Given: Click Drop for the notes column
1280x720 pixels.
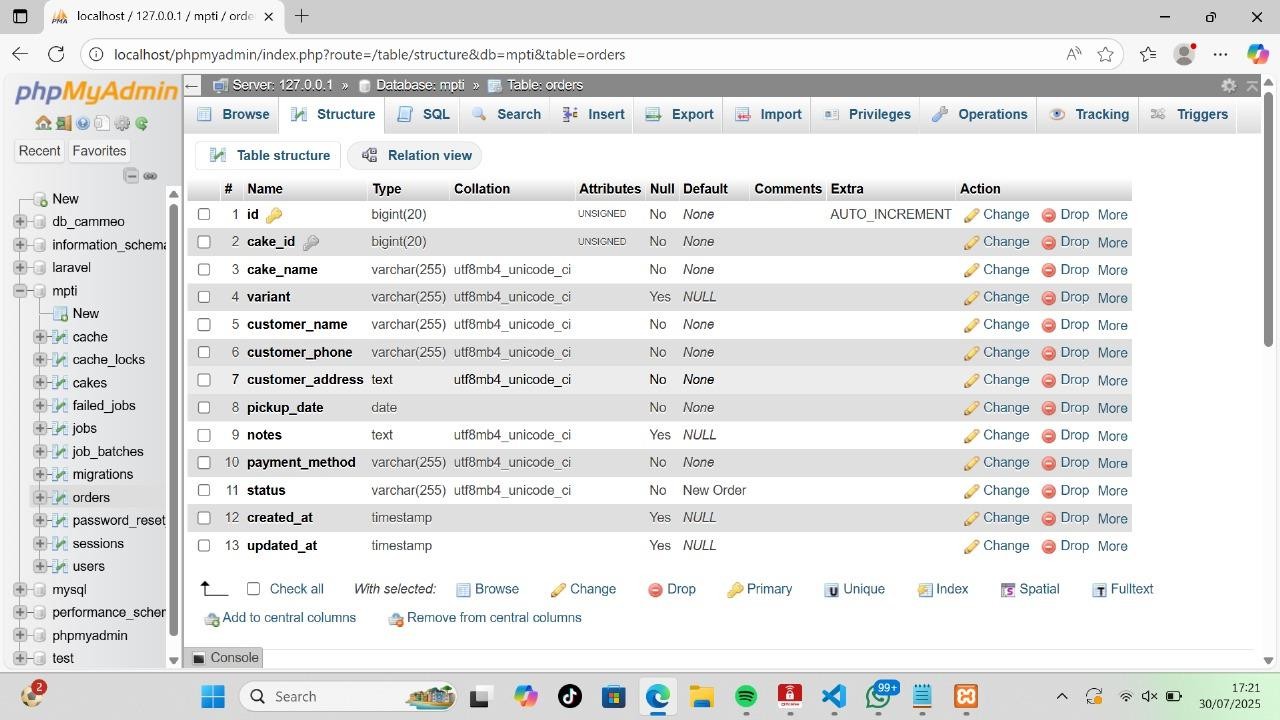Looking at the screenshot, I should [x=1065, y=435].
